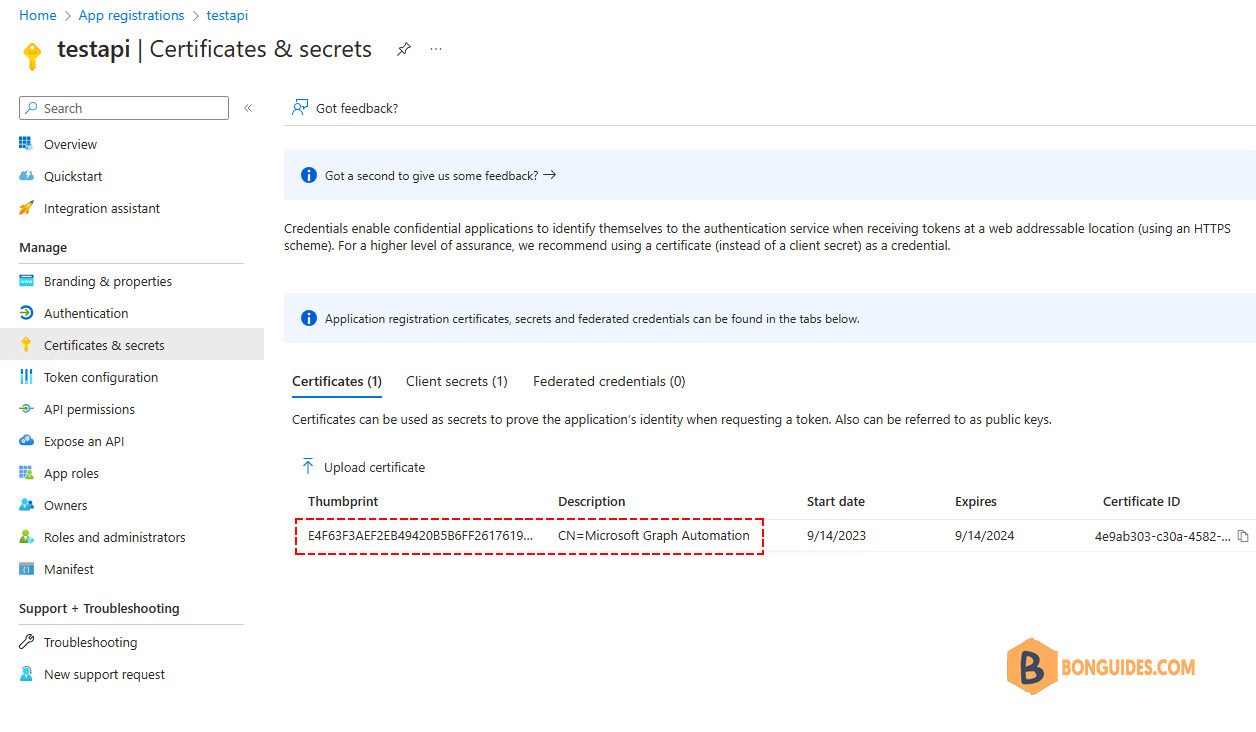Copy the Certificate ID with copy icon
The width and height of the screenshot is (1256, 732).
(1243, 536)
